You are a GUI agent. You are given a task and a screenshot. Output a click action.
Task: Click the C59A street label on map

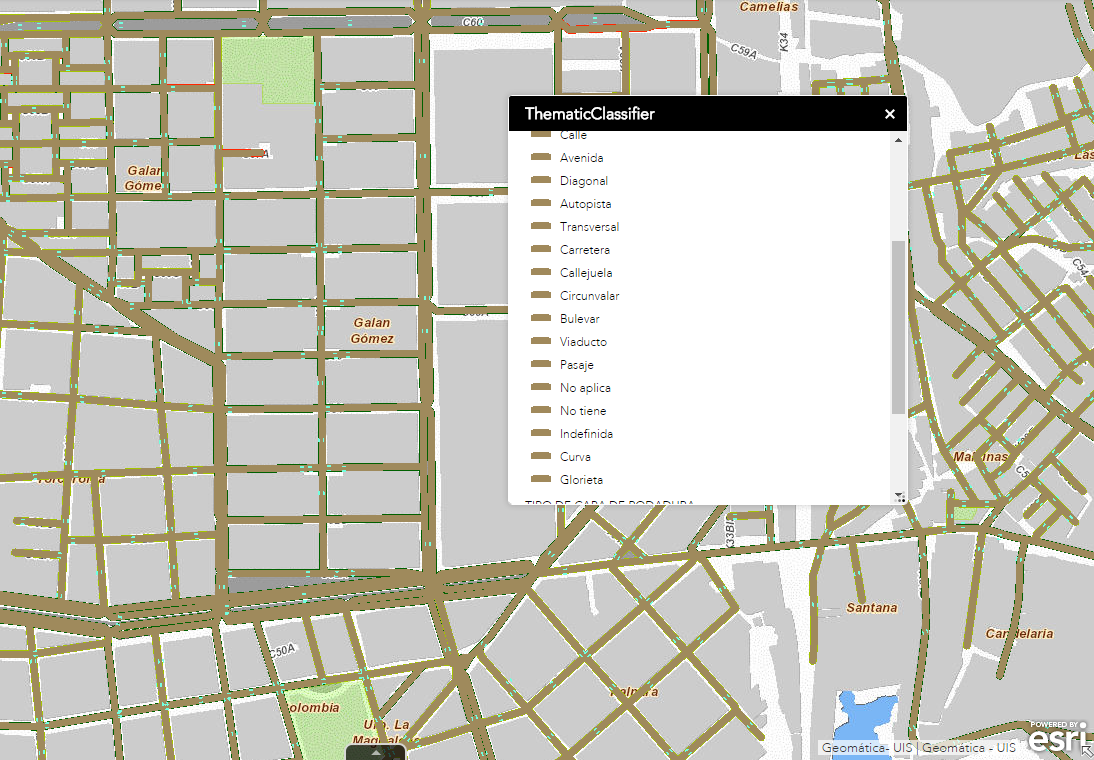click(x=744, y=51)
